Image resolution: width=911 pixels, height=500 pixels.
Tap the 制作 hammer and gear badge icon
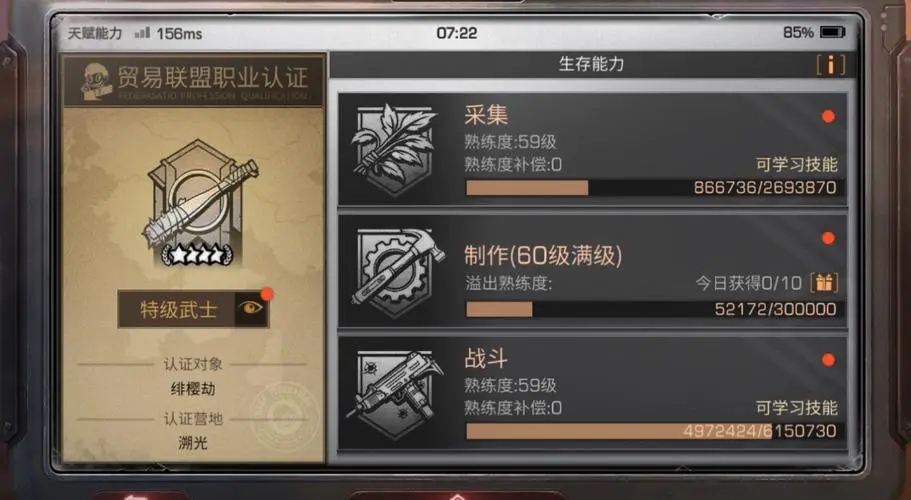pos(397,272)
